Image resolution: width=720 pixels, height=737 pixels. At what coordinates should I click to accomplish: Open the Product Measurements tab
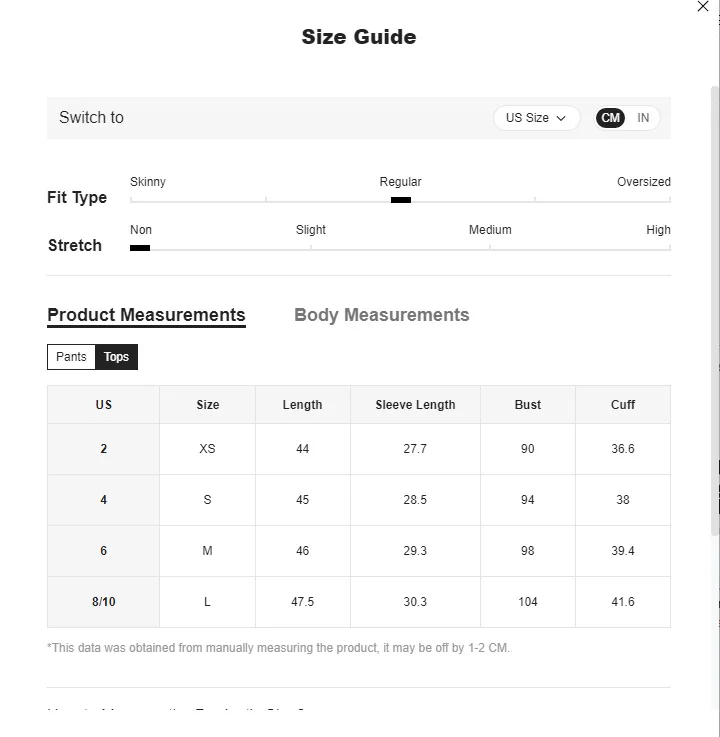(x=146, y=315)
